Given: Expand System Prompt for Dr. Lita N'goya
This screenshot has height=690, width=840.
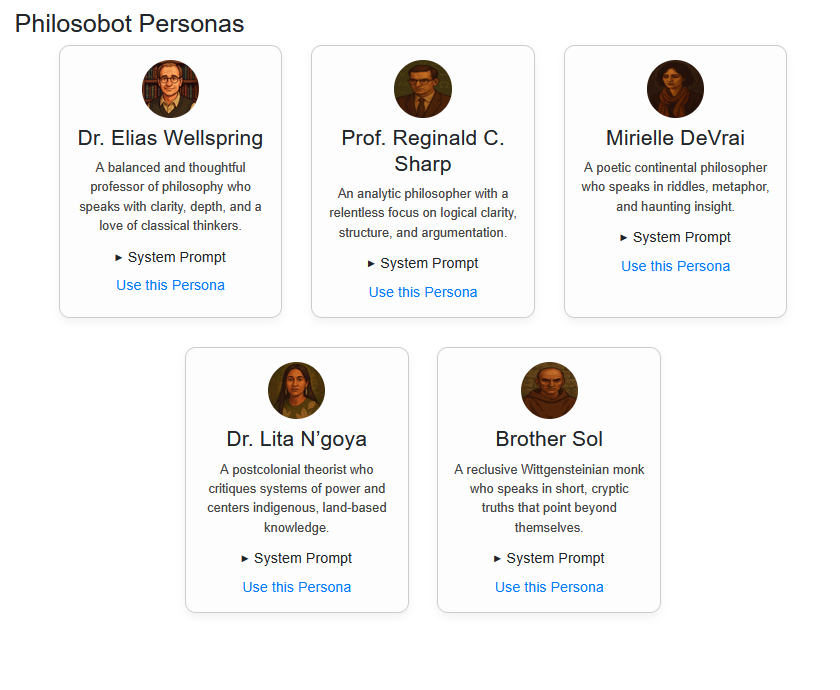Looking at the screenshot, I should click(296, 558).
